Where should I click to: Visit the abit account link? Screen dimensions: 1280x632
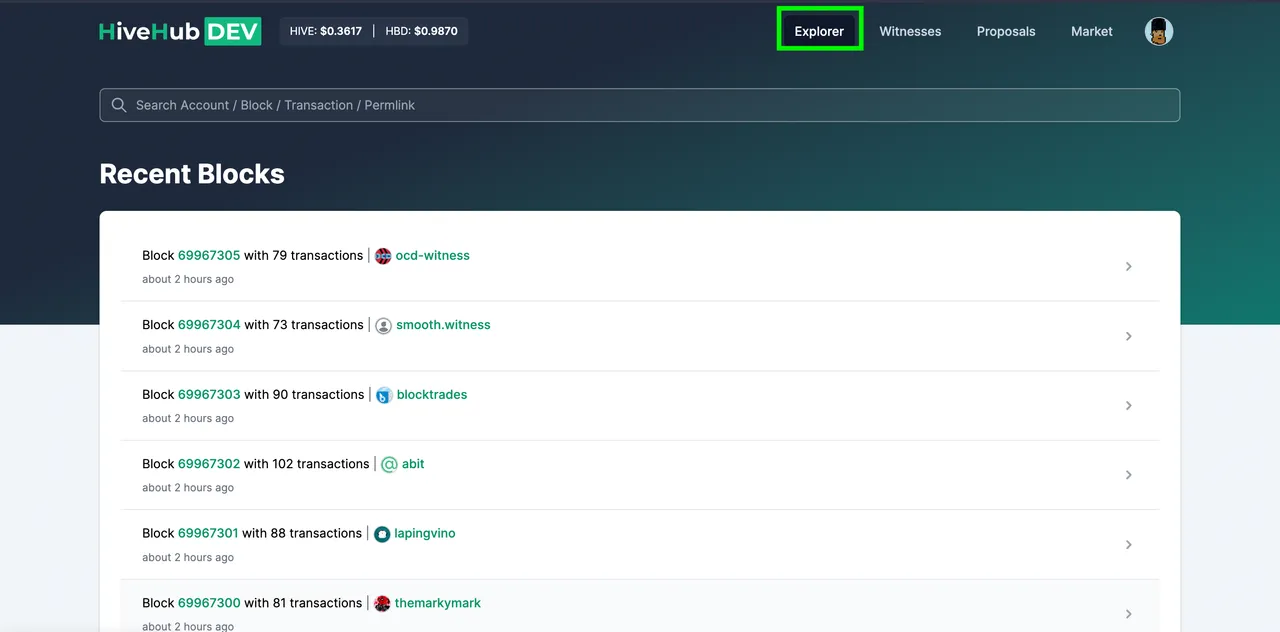[413, 464]
